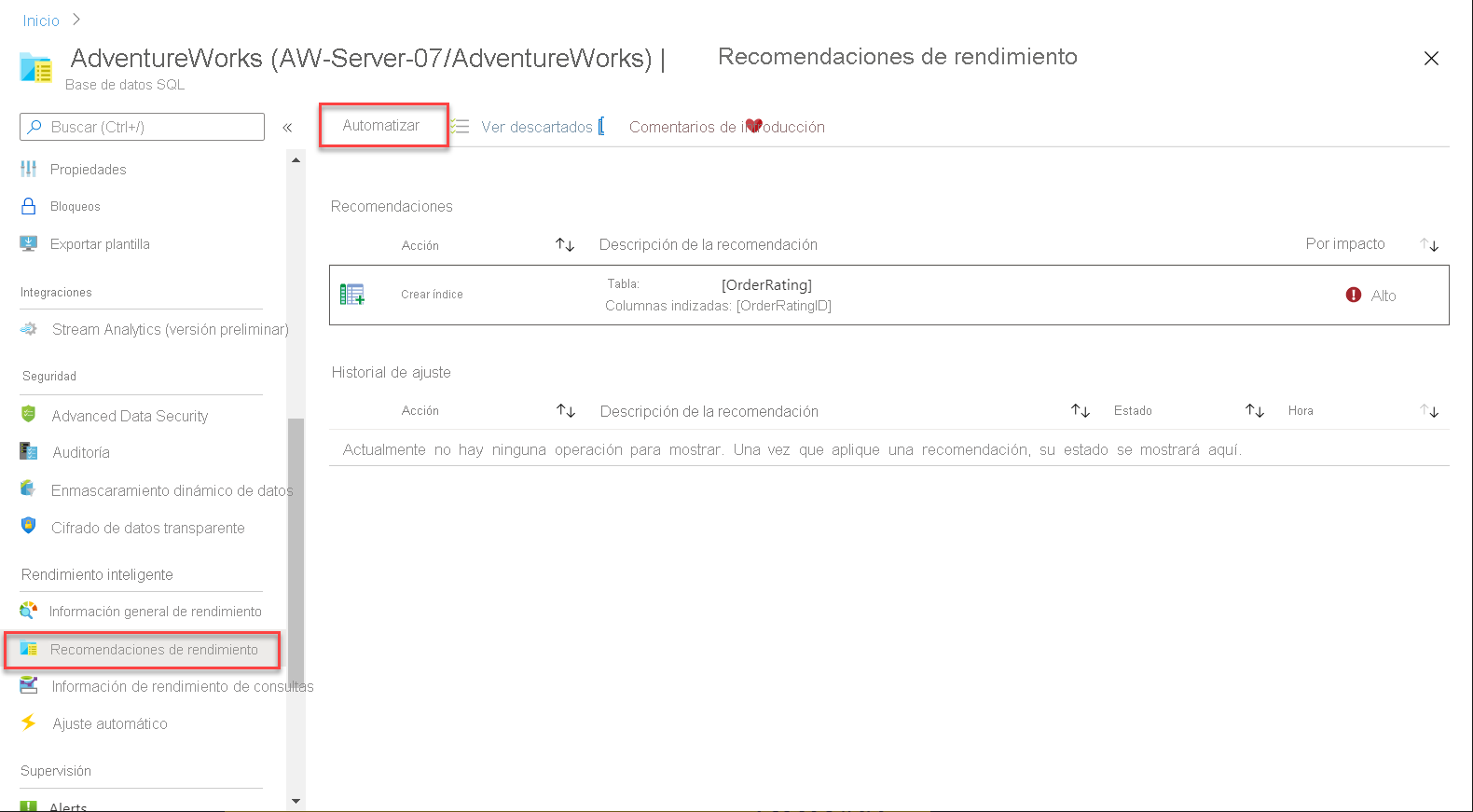Click Descripción de la recomendación header in Recomendaciones

709,244
